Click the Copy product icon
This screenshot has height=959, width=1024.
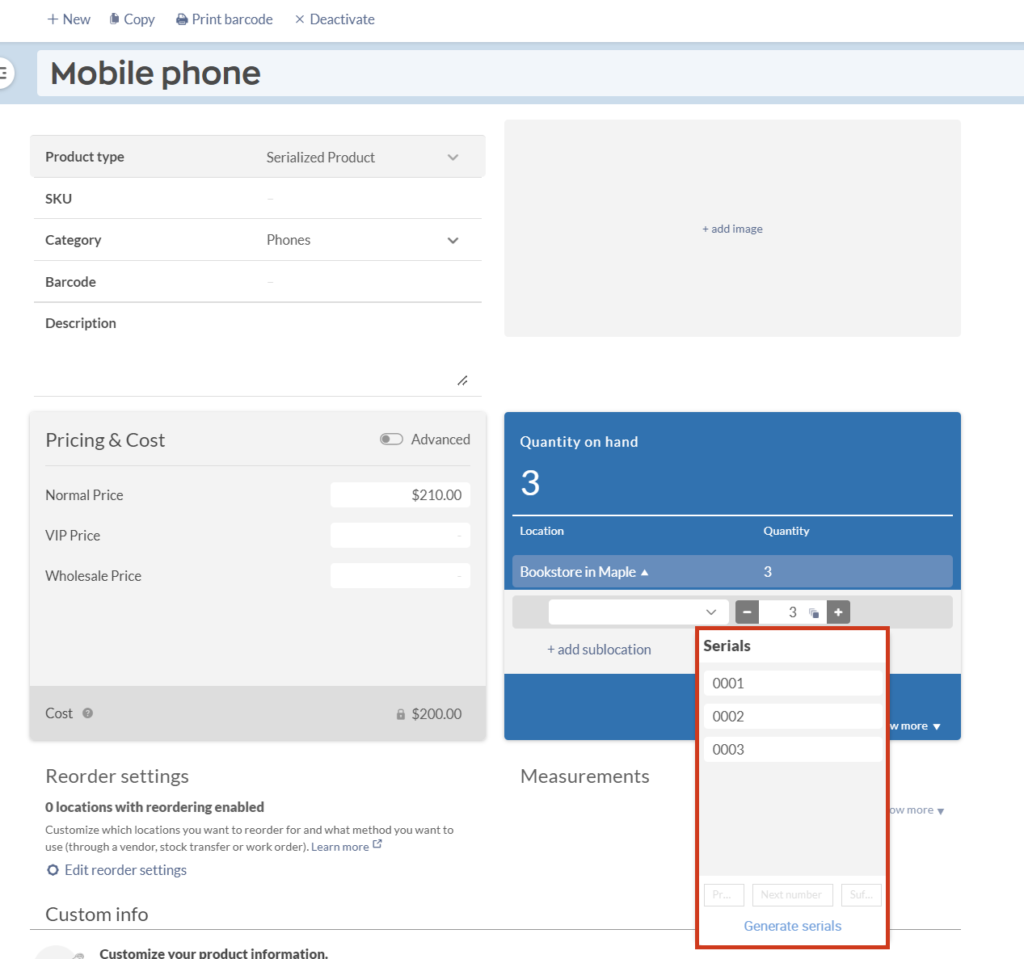pyautogui.click(x=113, y=19)
